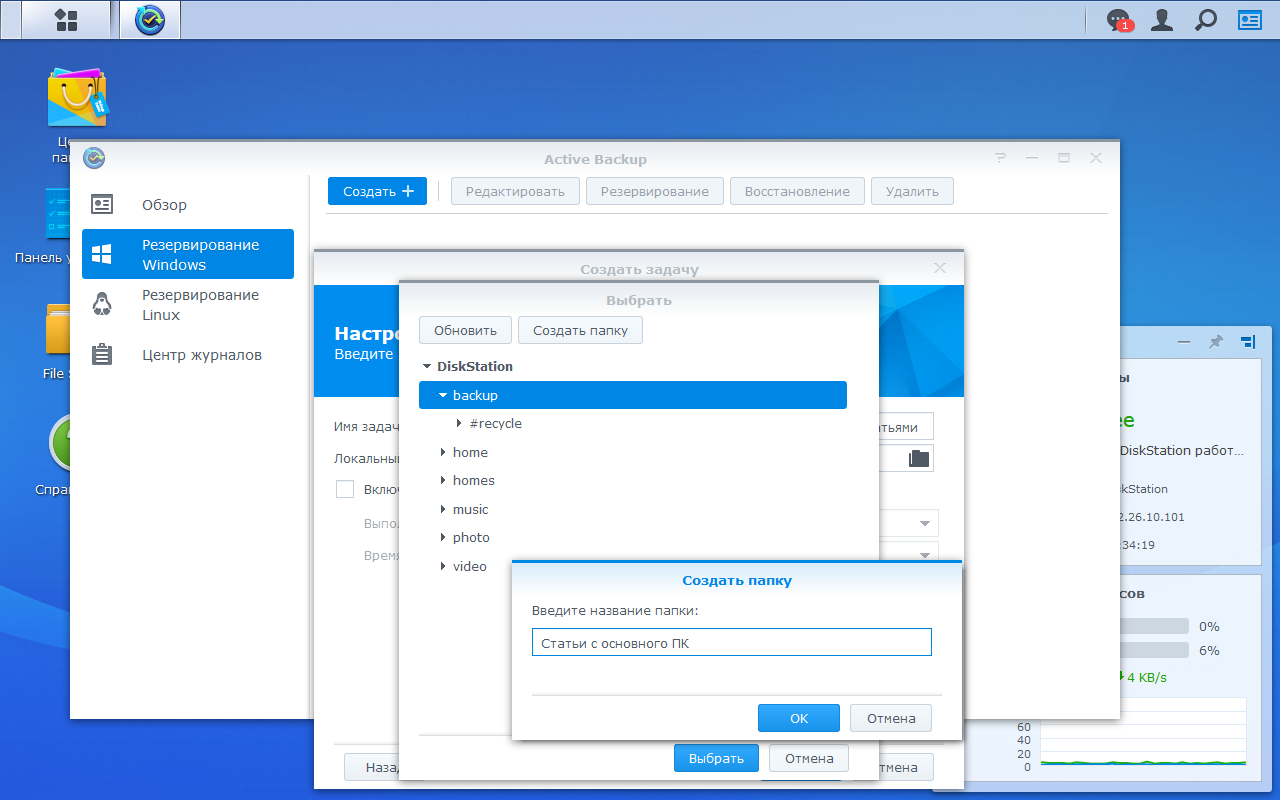Click the Active Backup logo in the window title bar
Image resolution: width=1280 pixels, height=800 pixels.
click(94, 158)
